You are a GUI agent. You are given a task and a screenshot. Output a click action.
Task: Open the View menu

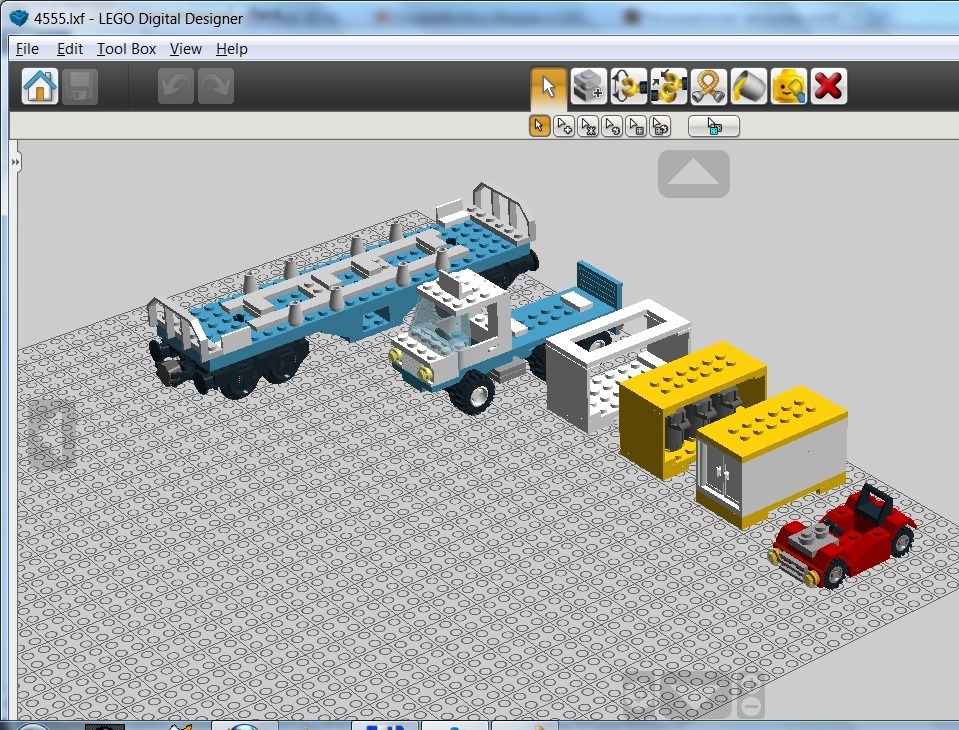(186, 49)
